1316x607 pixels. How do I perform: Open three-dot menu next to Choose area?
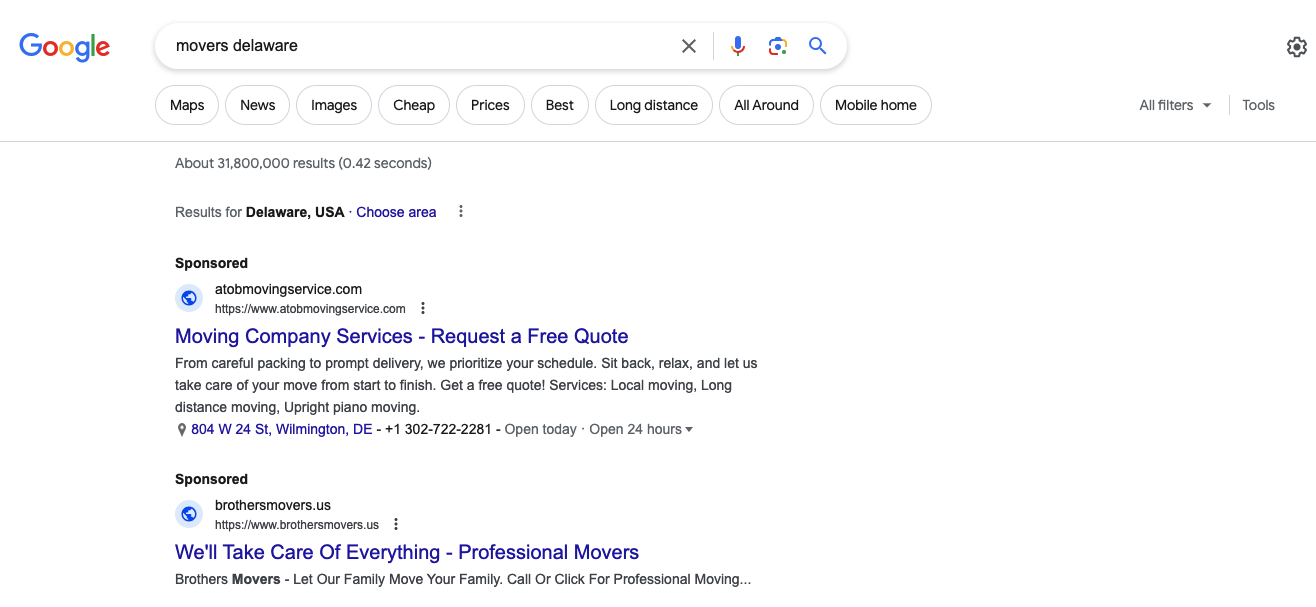[461, 212]
